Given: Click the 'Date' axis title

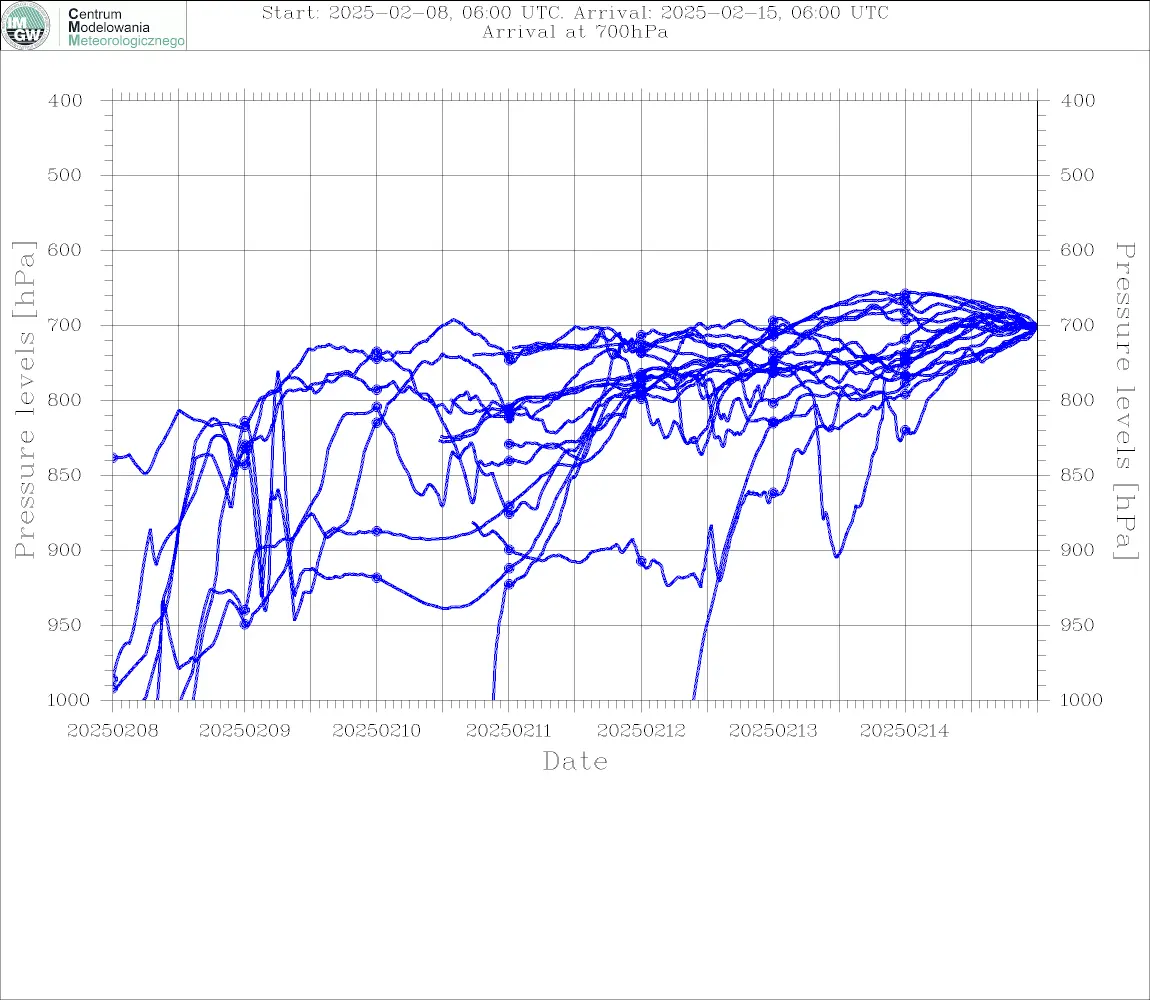Looking at the screenshot, I should click(575, 761).
